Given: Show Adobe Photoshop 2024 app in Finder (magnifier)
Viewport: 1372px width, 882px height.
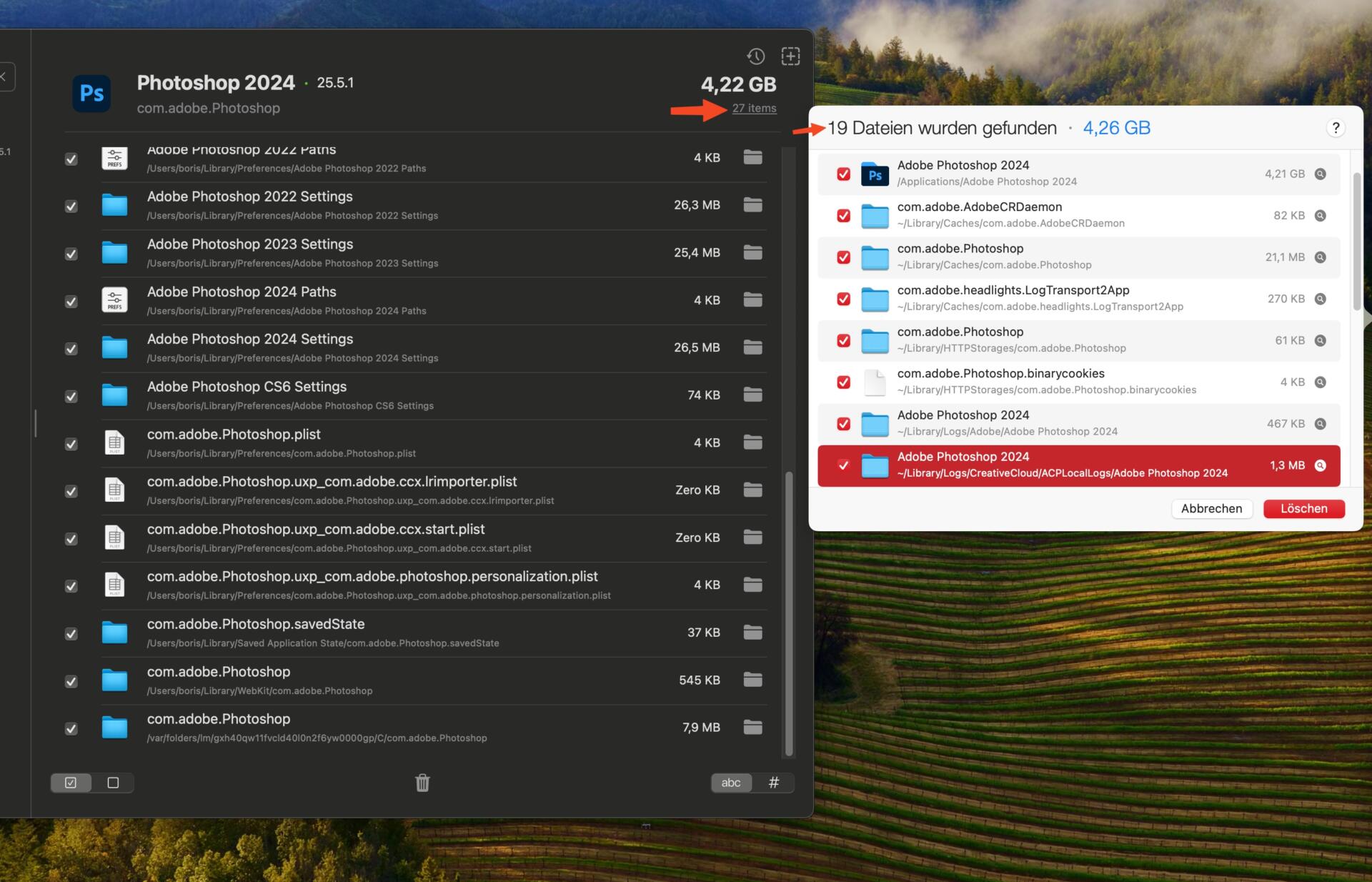Looking at the screenshot, I should coord(1321,174).
